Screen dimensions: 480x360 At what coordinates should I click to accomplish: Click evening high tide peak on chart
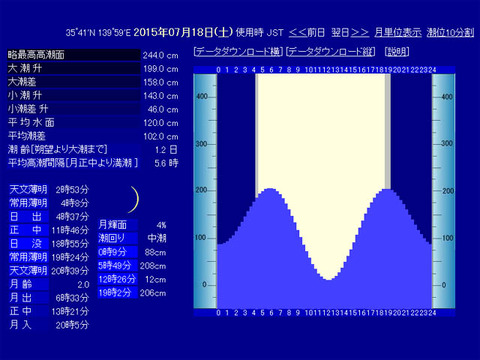coord(387,190)
